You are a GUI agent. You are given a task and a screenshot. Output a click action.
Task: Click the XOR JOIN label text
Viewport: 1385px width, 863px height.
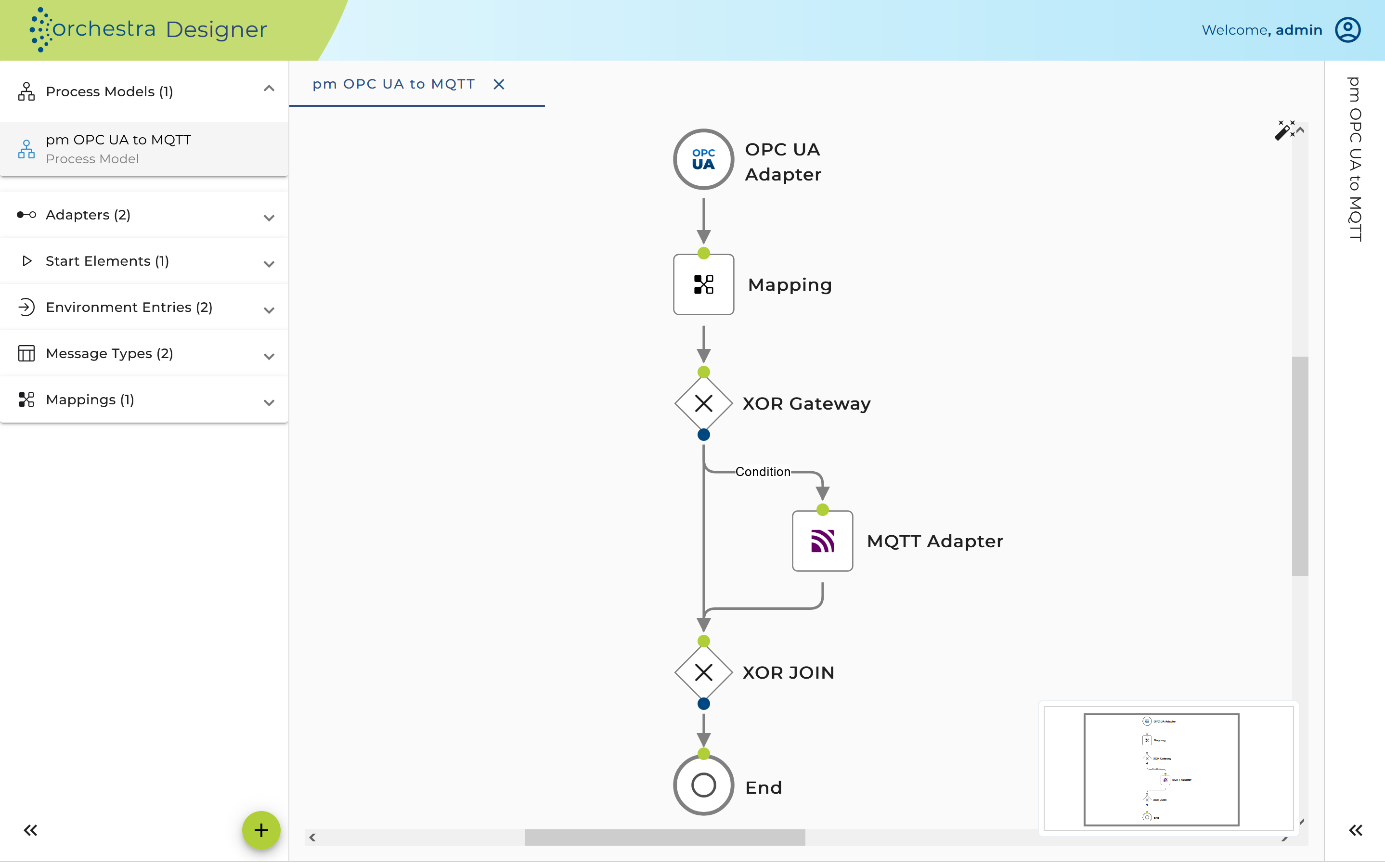(x=789, y=673)
